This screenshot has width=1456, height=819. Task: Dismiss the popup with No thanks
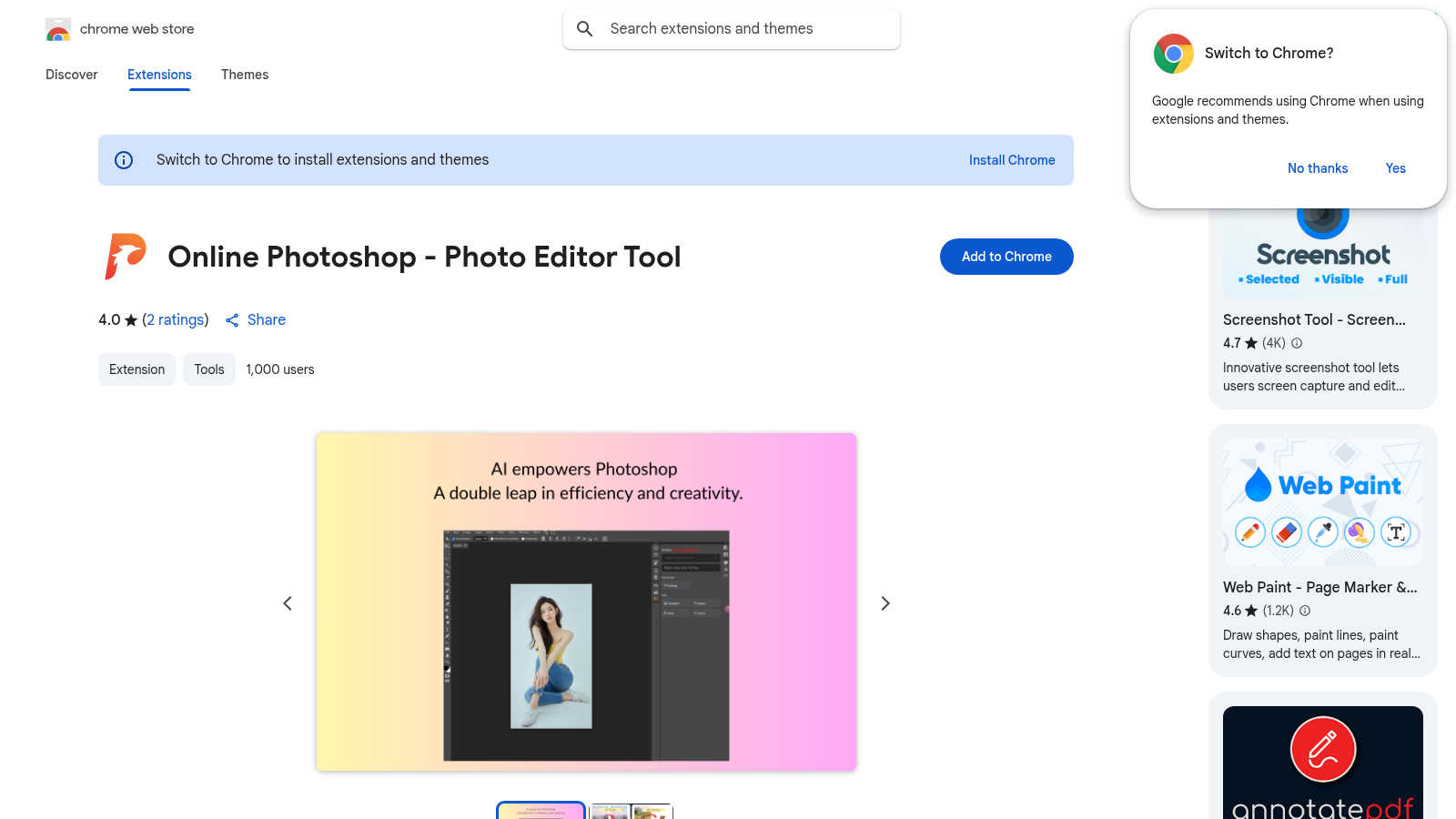click(x=1318, y=168)
